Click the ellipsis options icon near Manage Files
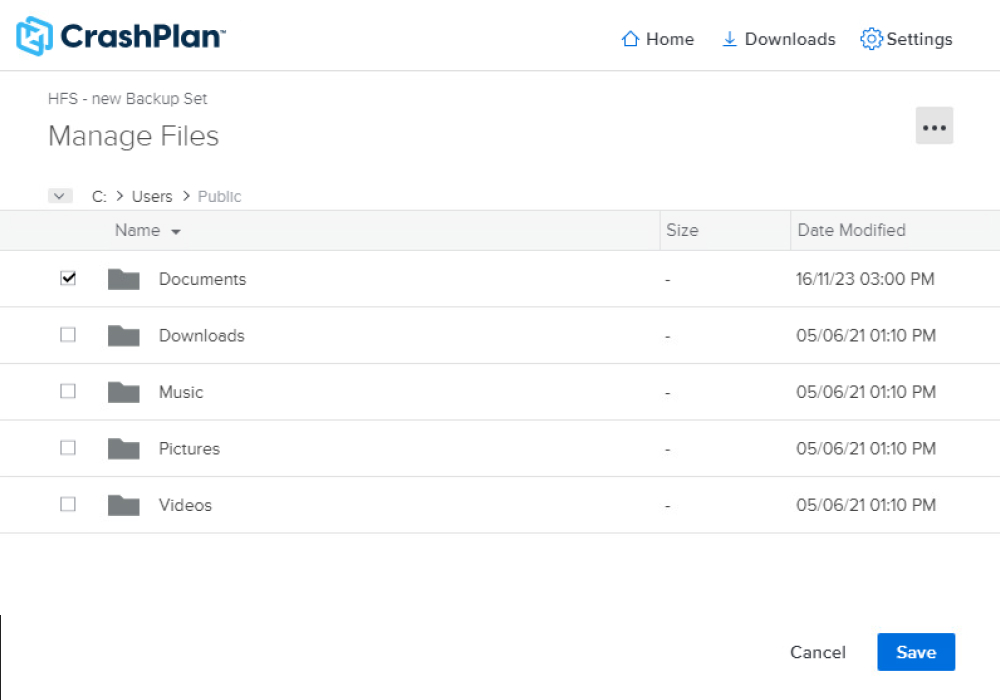 click(934, 126)
